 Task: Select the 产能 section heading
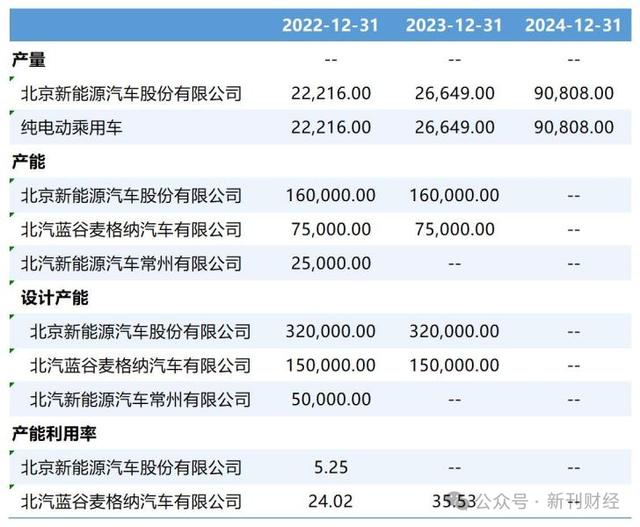coord(29,162)
